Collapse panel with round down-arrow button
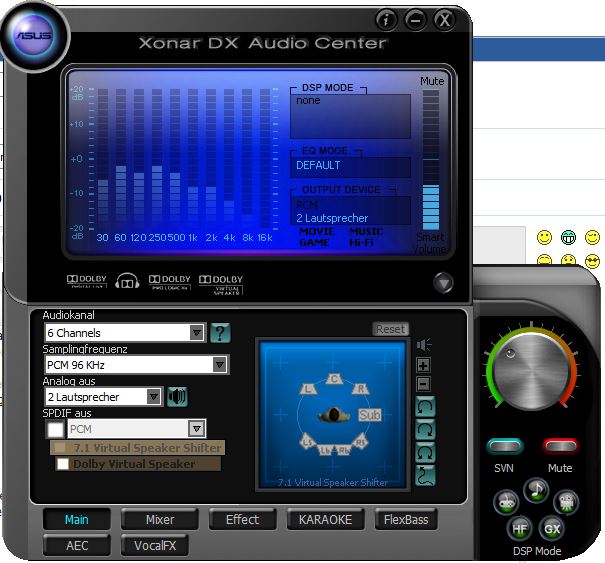This screenshot has width=605, height=563. coord(443,283)
